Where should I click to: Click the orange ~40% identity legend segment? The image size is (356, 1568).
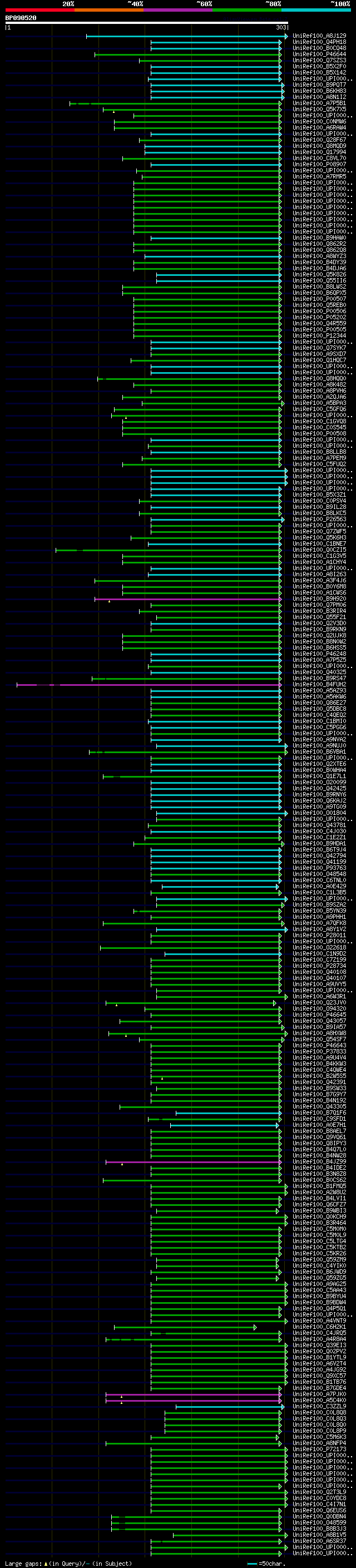pos(109,10)
